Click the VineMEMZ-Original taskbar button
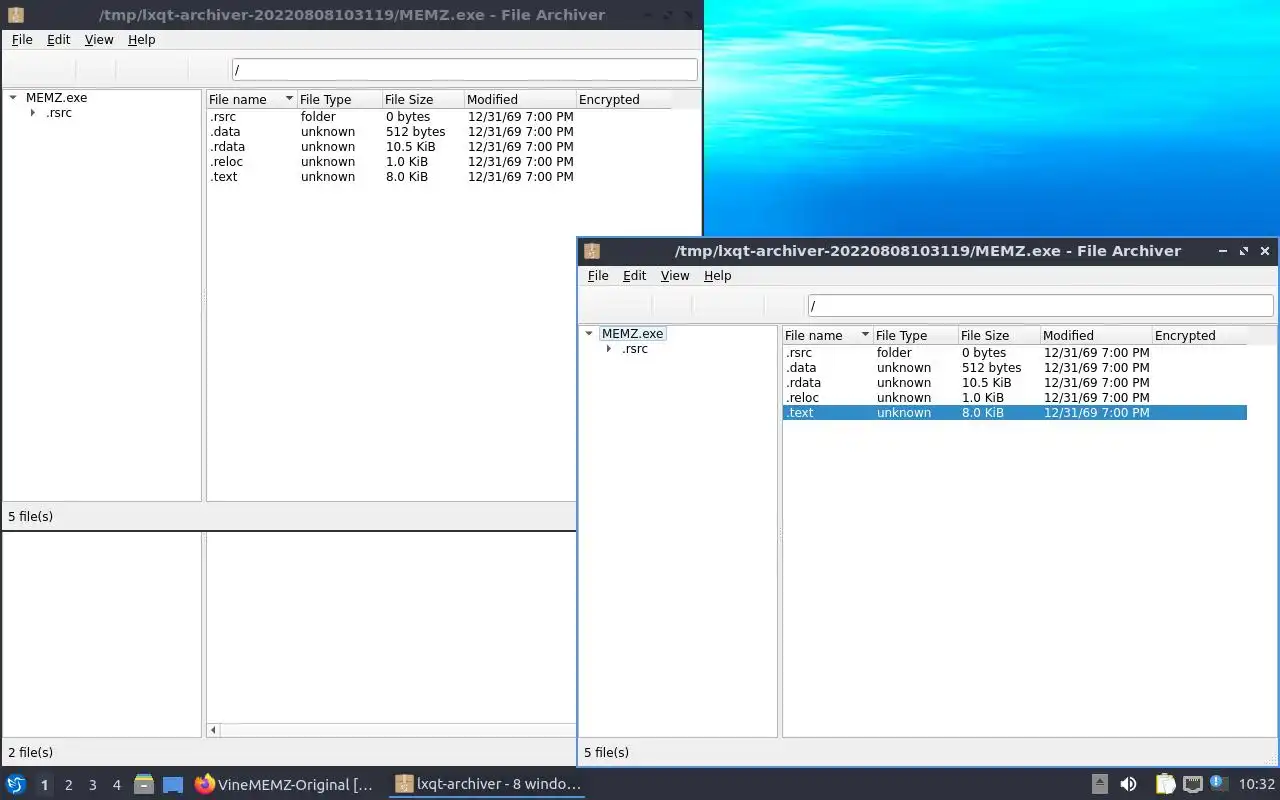 point(284,784)
